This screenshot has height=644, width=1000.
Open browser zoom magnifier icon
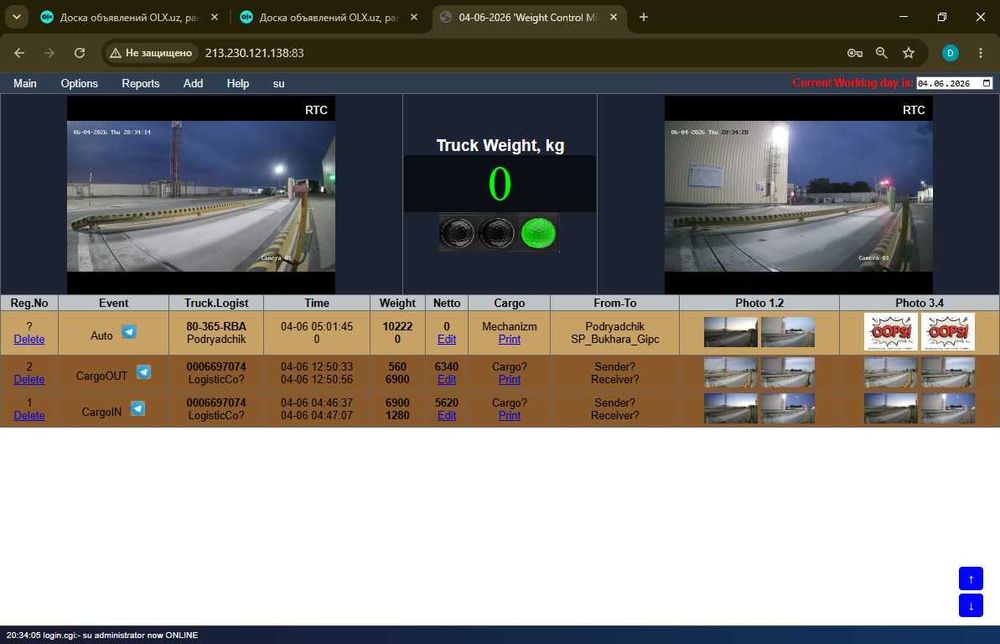[x=881, y=53]
